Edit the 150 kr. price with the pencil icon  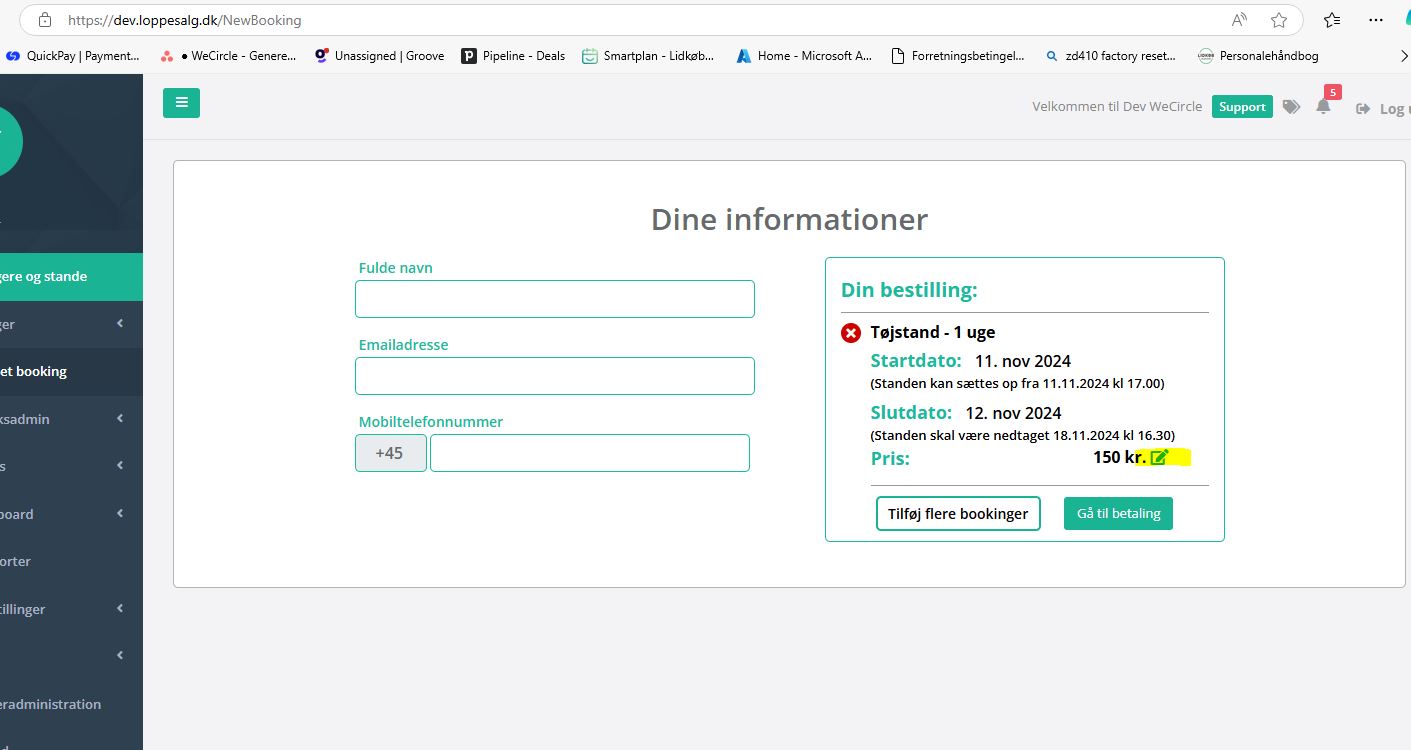(x=1159, y=458)
